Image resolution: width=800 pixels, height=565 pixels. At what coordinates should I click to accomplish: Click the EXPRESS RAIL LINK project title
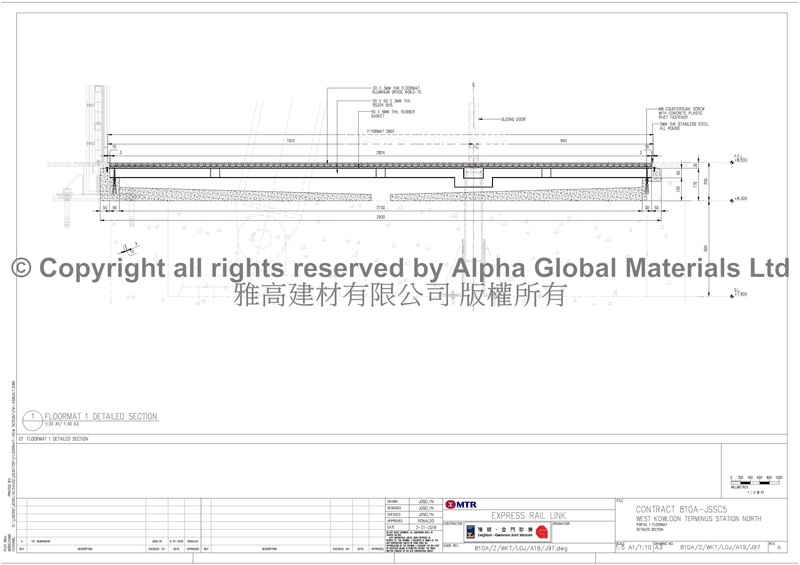coord(528,515)
